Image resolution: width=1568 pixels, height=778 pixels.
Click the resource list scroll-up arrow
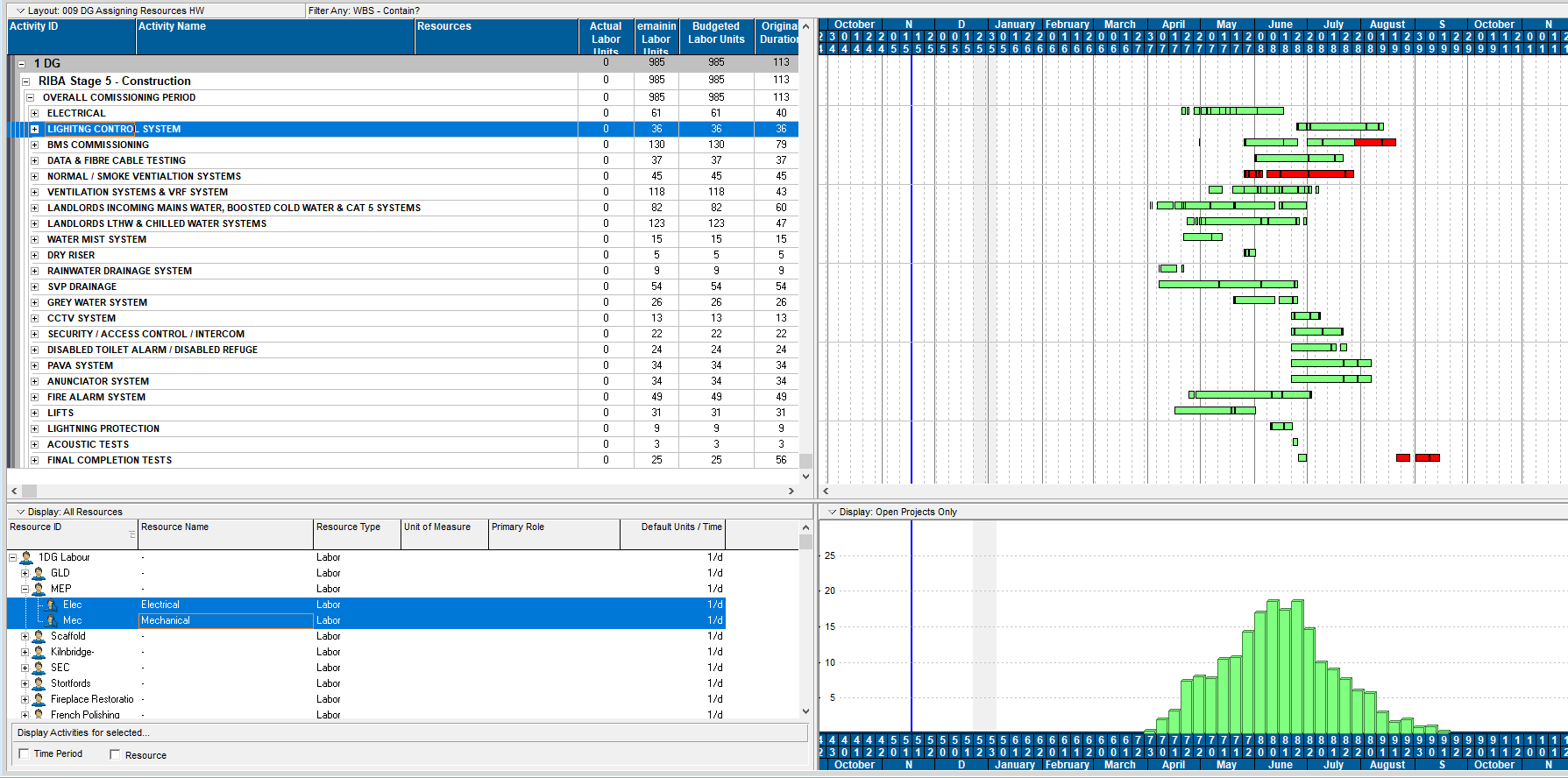[x=805, y=527]
